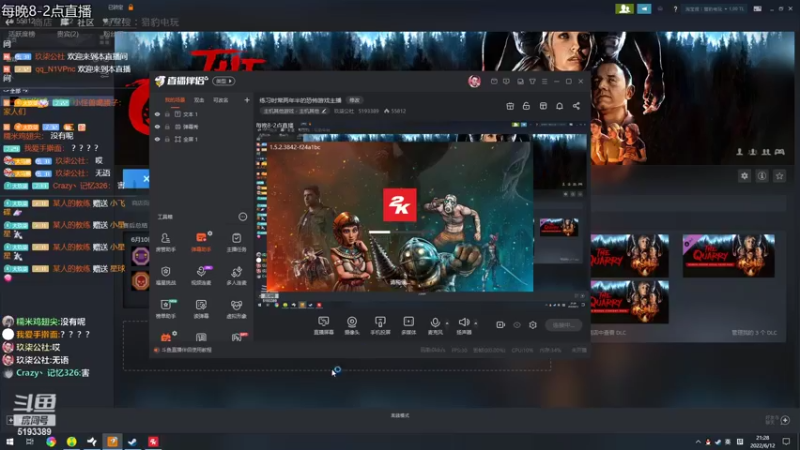
Task: Open the 多人连麦 multi-user link tool
Action: [236, 276]
